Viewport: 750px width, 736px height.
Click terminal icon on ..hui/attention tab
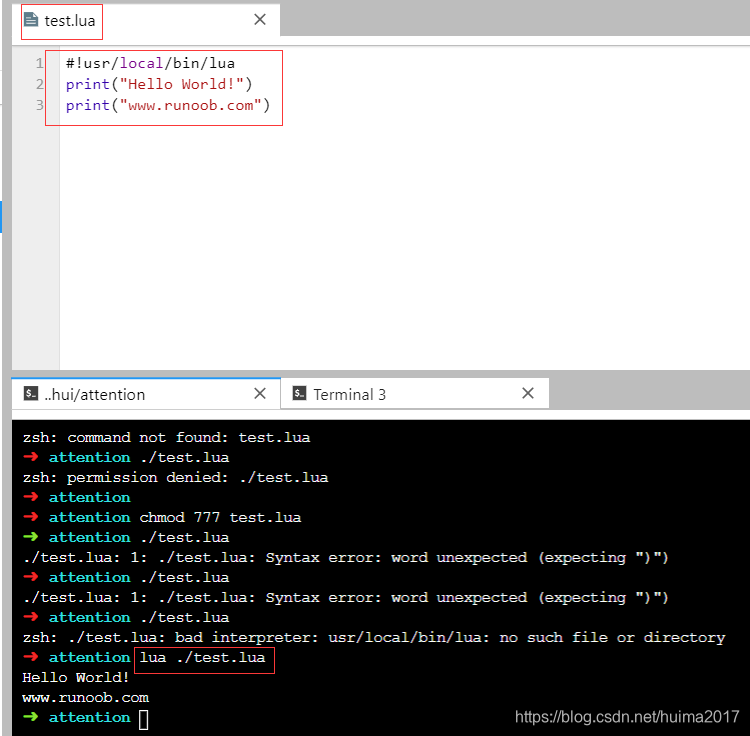[31, 394]
